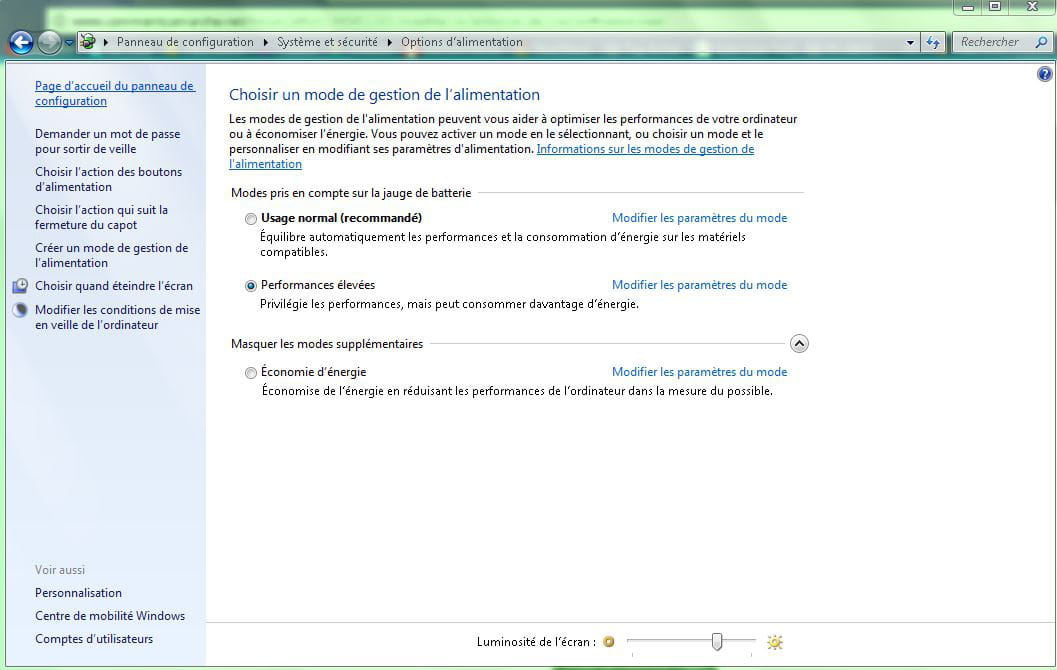This screenshot has height=670, width=1057.
Task: Click the dim brightness icon
Action: tap(609, 642)
